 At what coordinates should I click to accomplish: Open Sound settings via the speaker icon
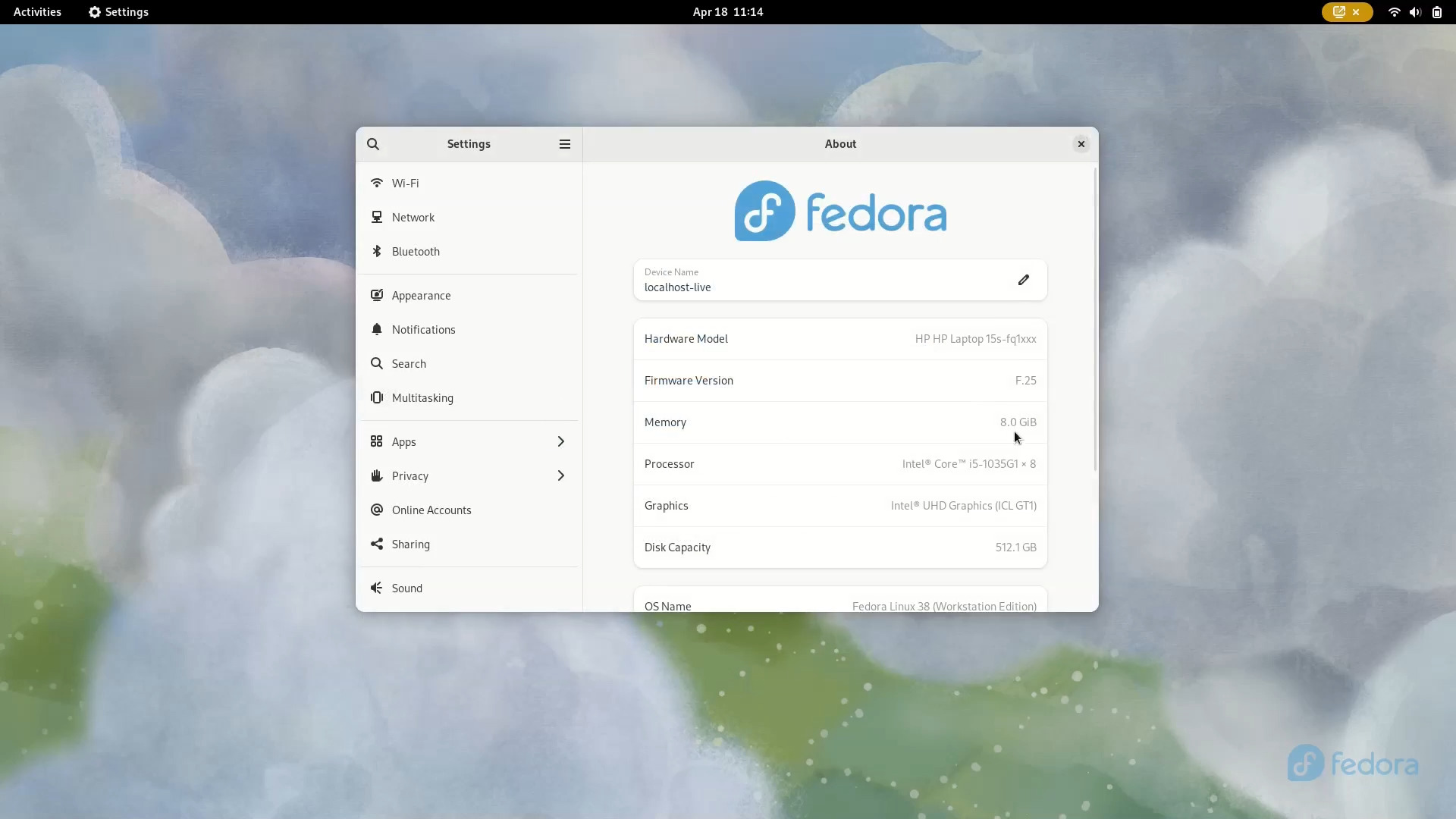click(377, 588)
